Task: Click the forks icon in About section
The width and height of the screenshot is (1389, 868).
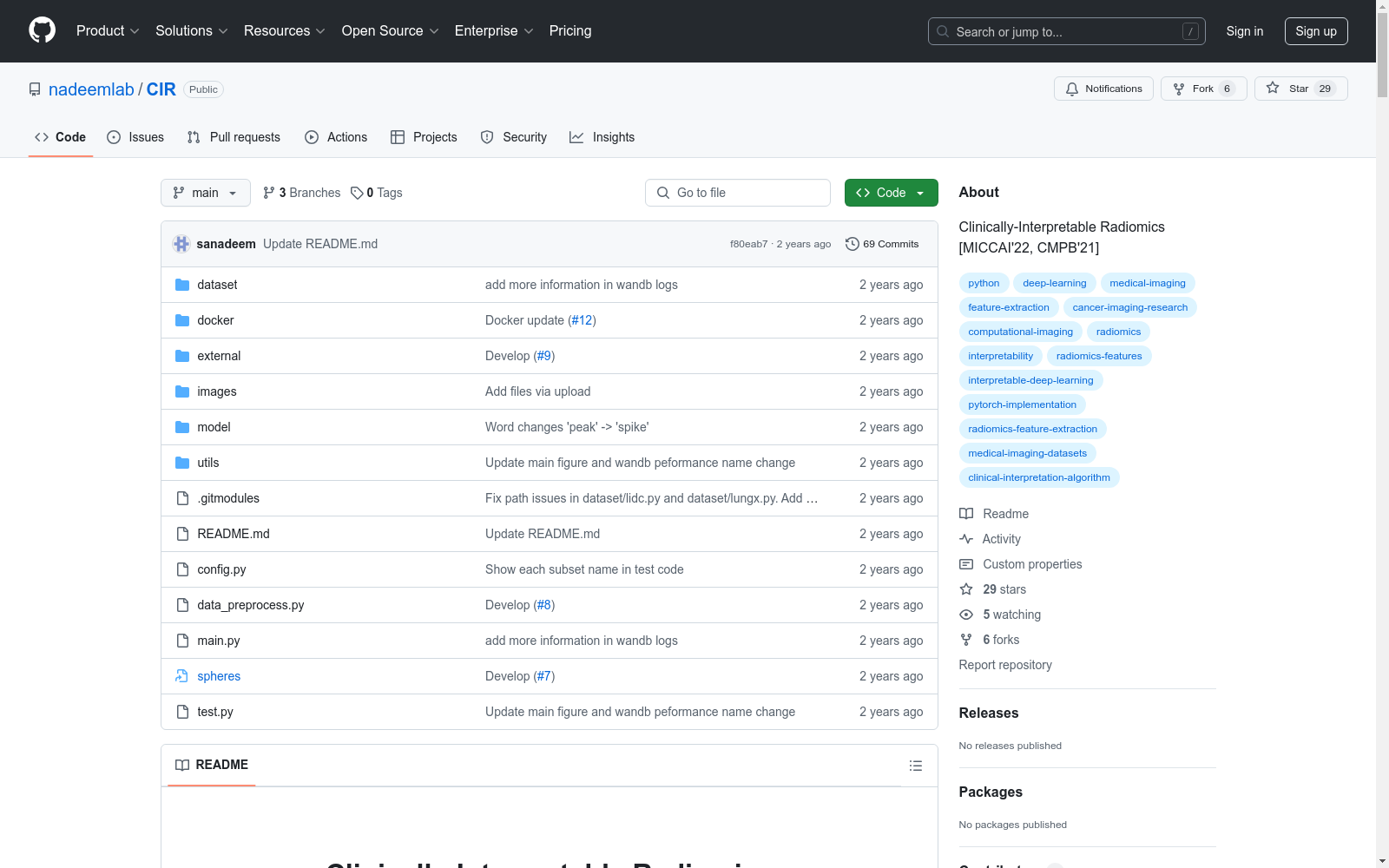Action: 966,640
